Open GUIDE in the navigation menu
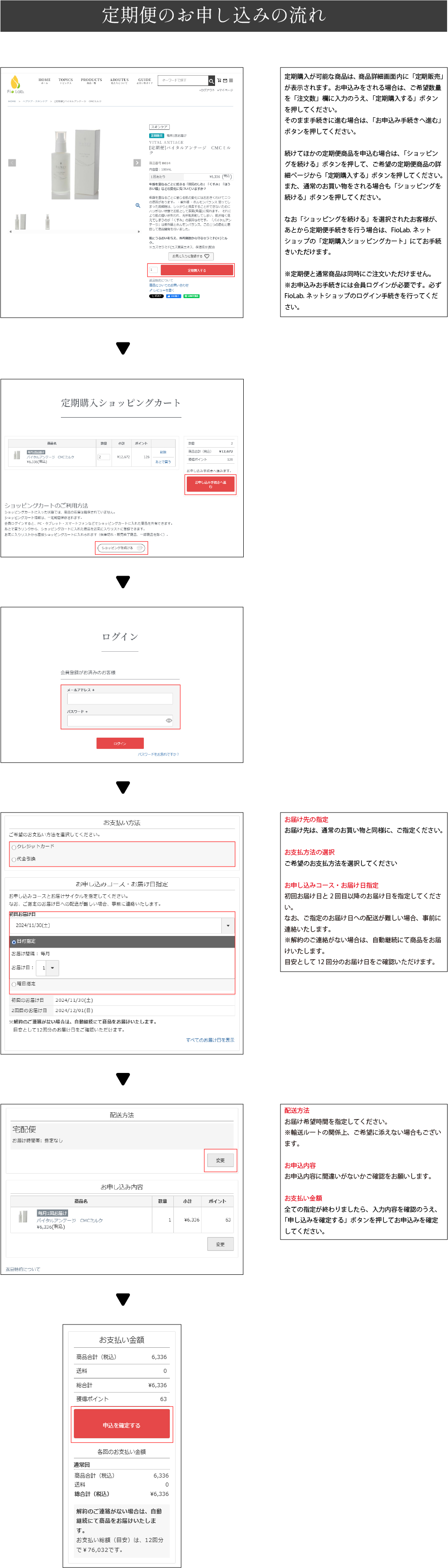 tap(144, 81)
